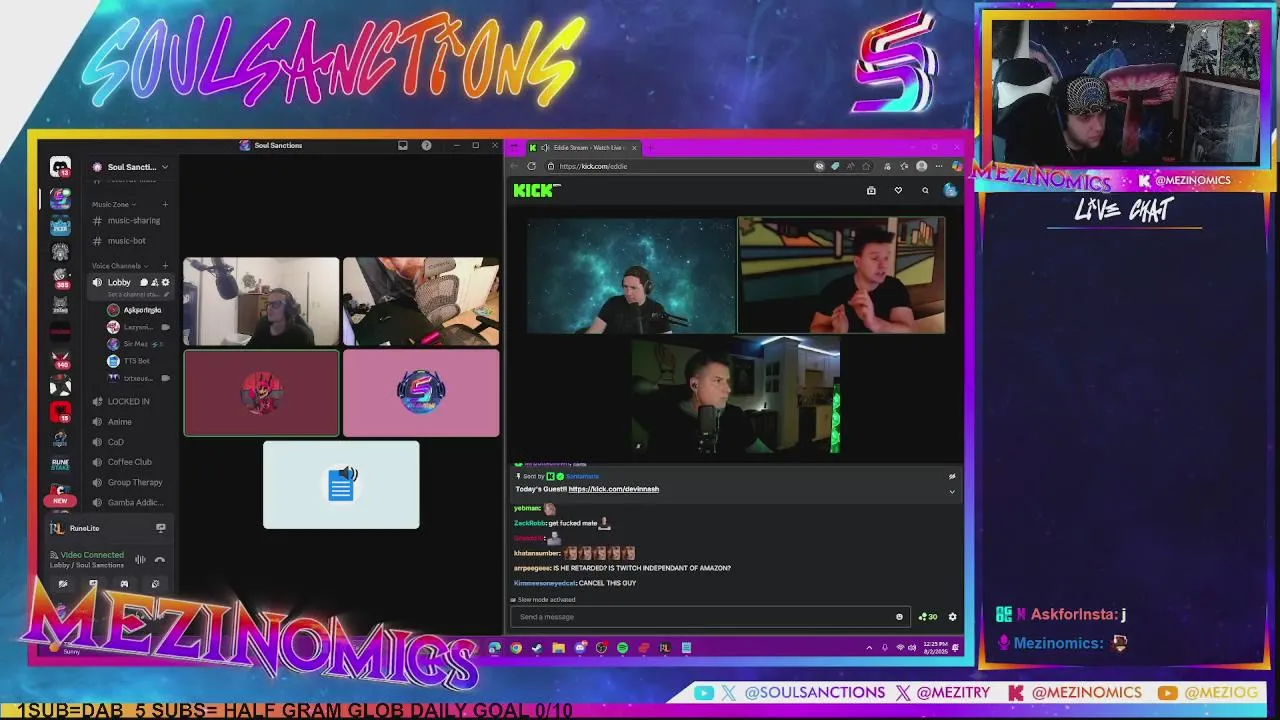Open Kick following heart icon
This screenshot has height=720, width=1280.
898,190
